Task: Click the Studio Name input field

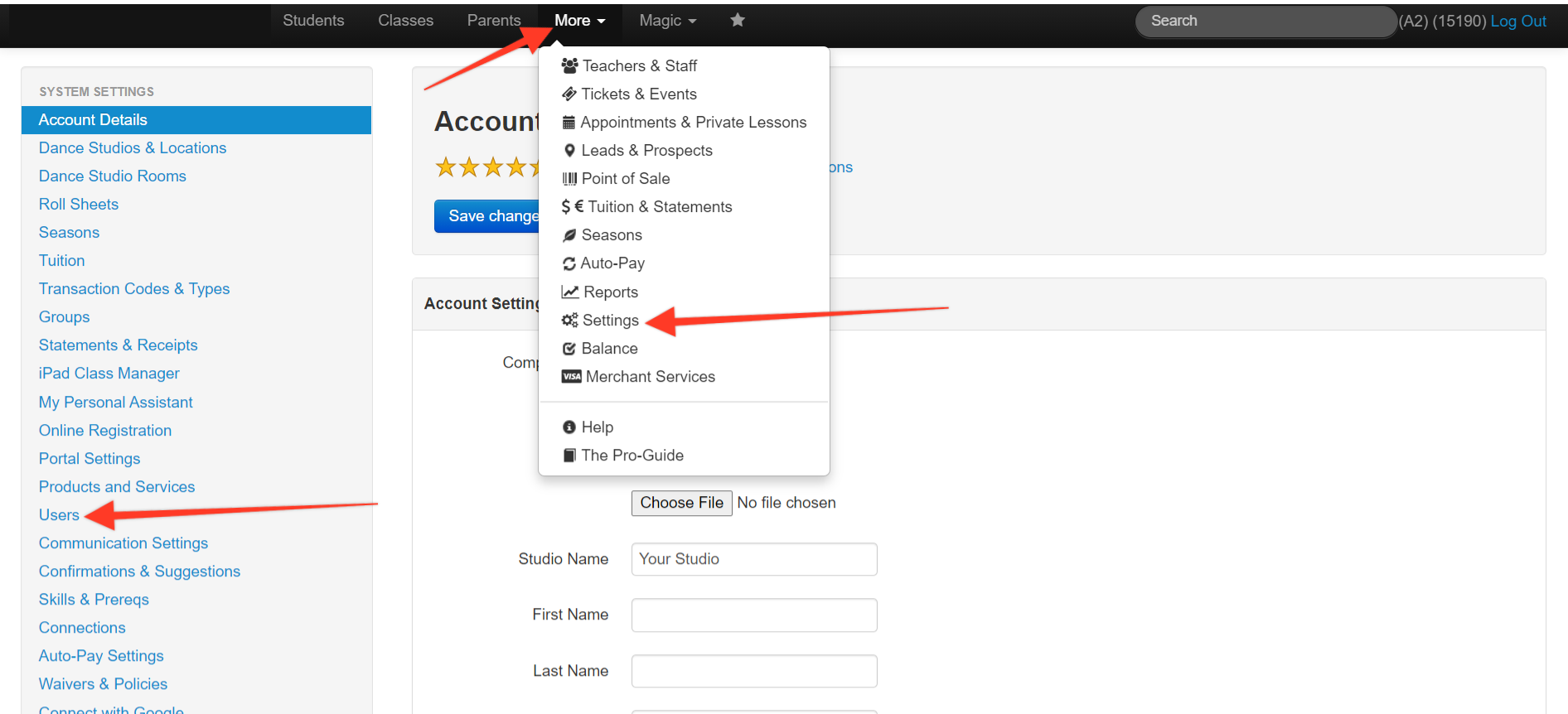Action: [x=754, y=559]
